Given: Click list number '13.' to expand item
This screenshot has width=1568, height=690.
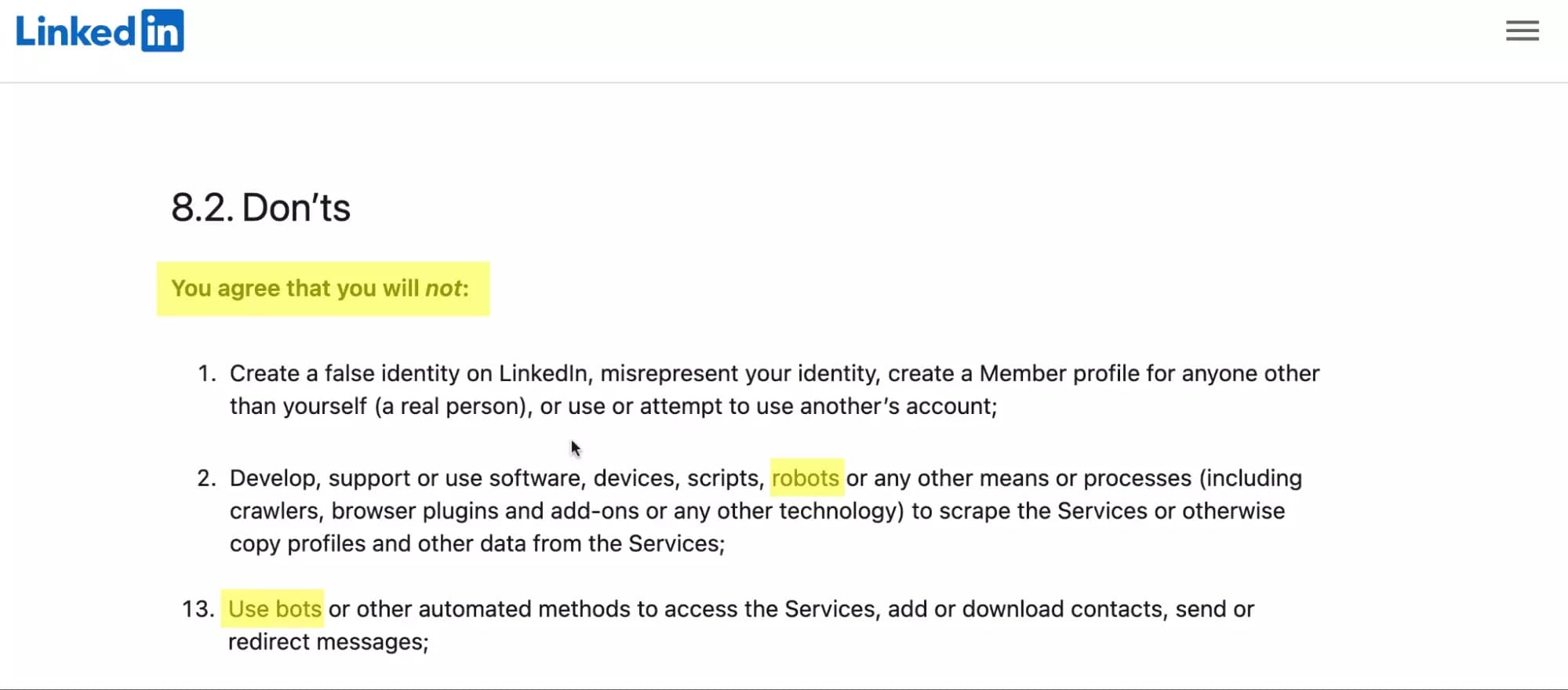Looking at the screenshot, I should 198,608.
